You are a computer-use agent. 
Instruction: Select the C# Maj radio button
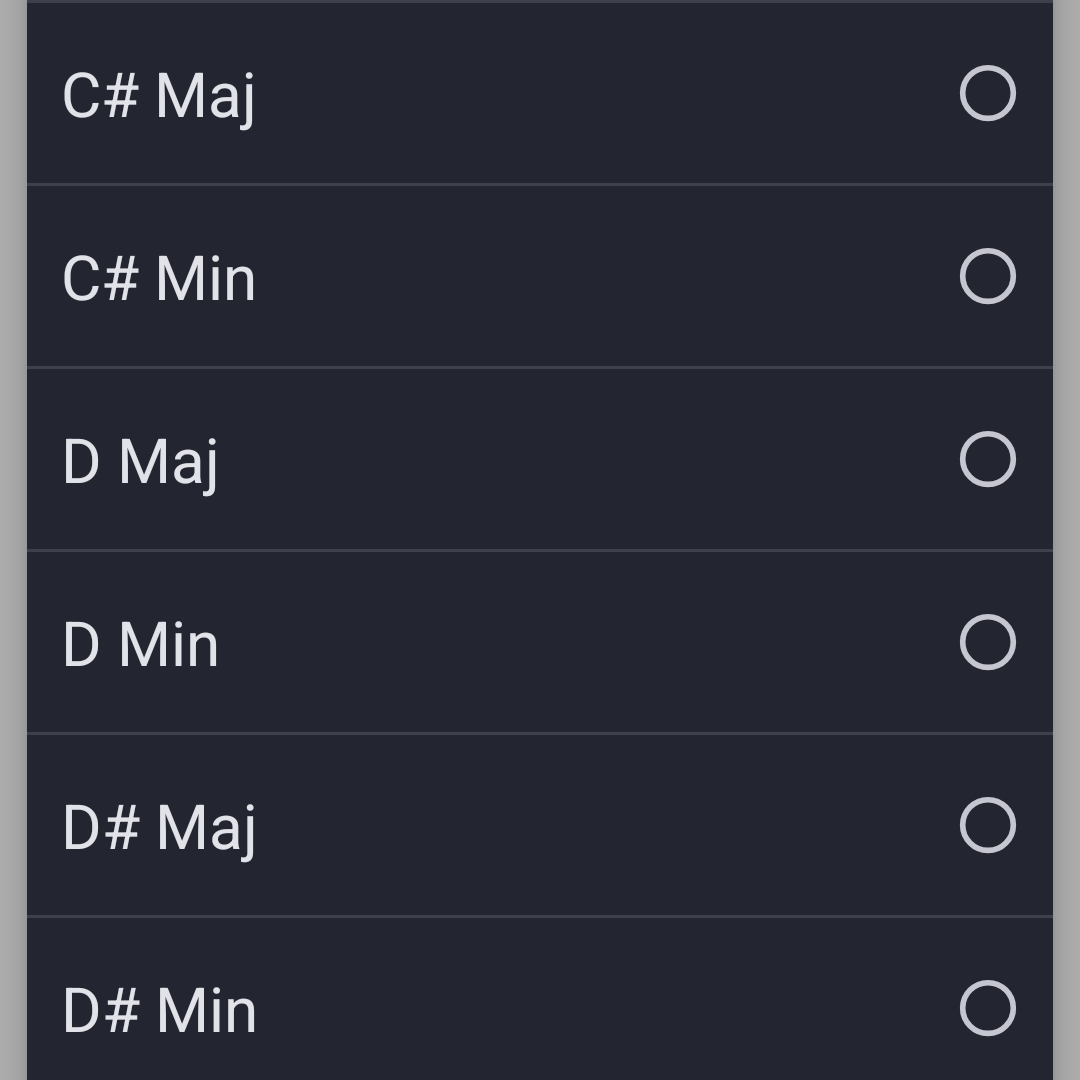pos(987,93)
